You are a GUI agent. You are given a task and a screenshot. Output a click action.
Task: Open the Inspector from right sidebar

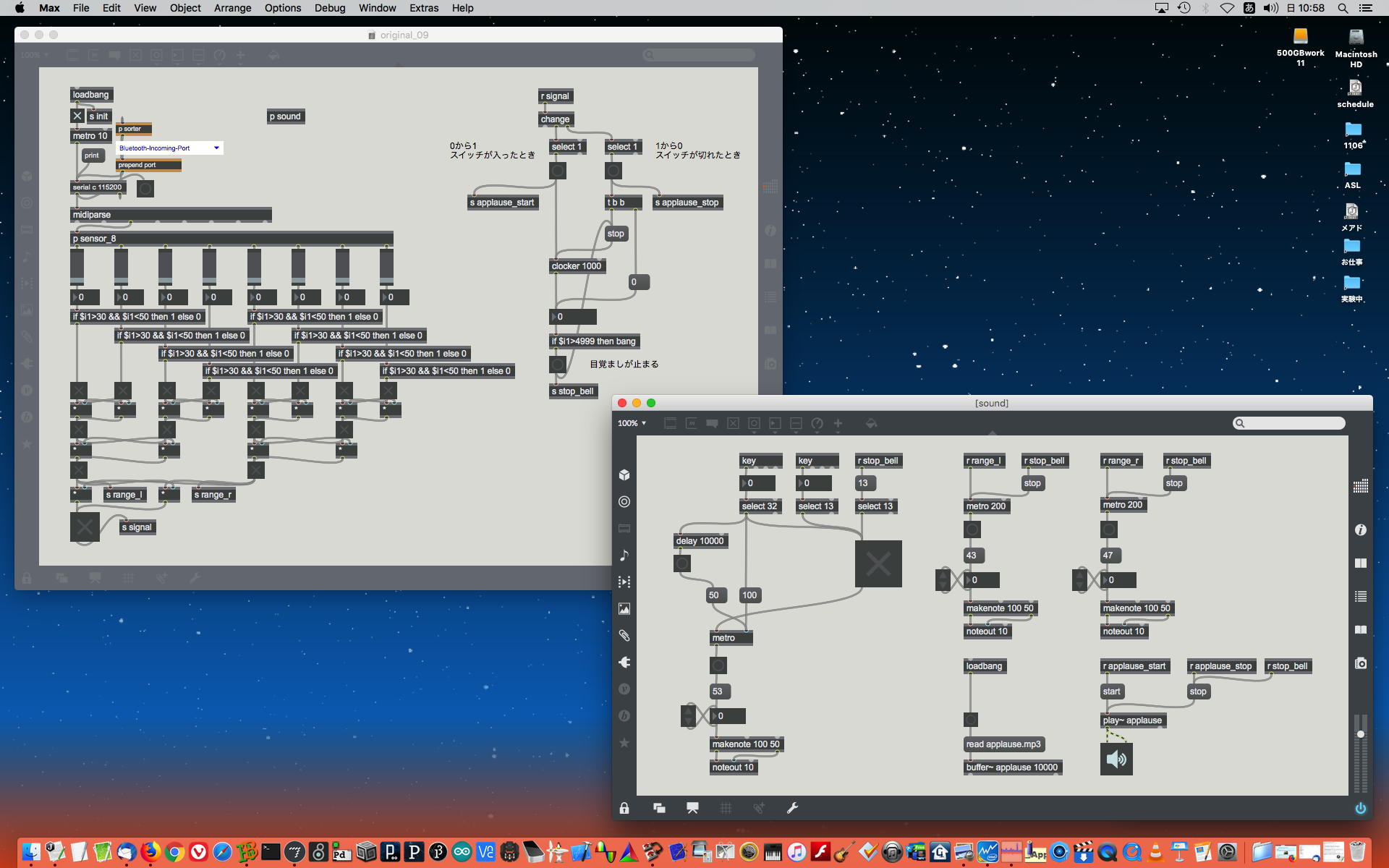coord(1360,530)
